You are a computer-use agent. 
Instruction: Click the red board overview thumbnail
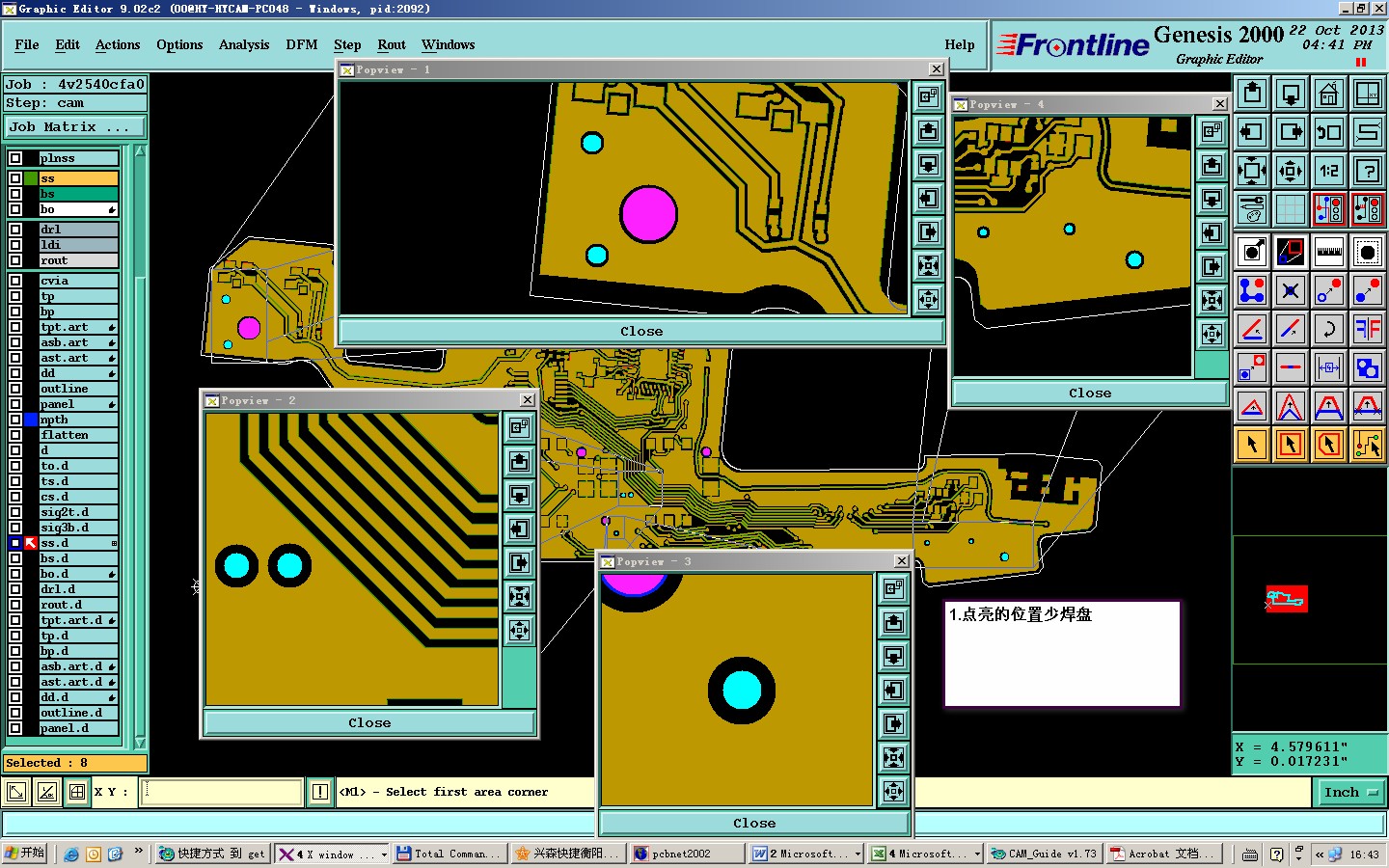click(1287, 599)
